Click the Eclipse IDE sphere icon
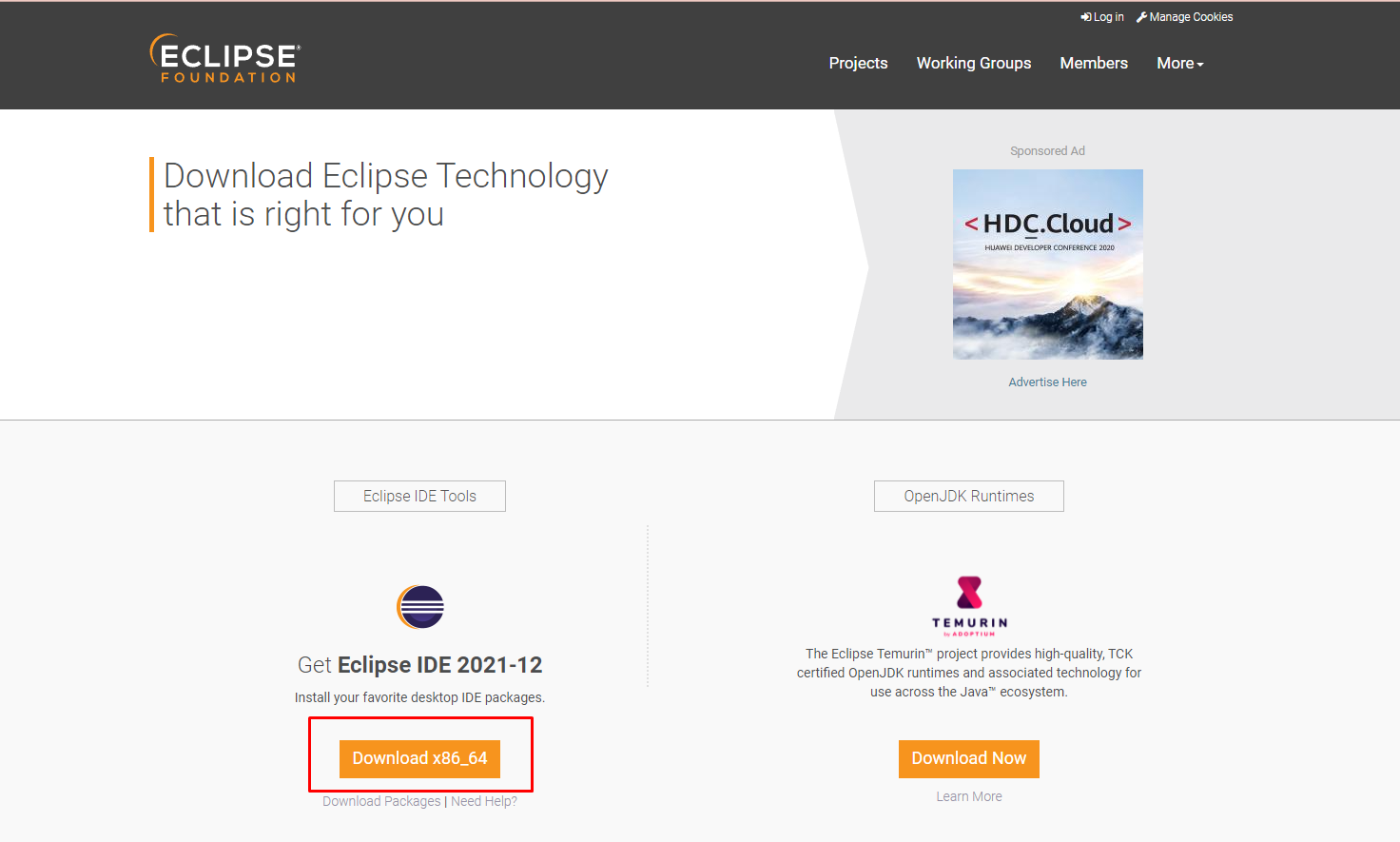The height and width of the screenshot is (842, 1400). coord(420,607)
